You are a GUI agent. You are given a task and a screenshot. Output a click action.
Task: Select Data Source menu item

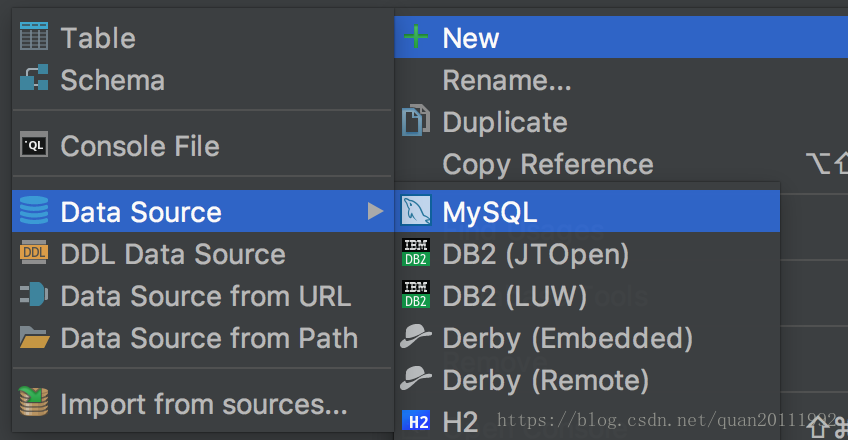coord(203,211)
